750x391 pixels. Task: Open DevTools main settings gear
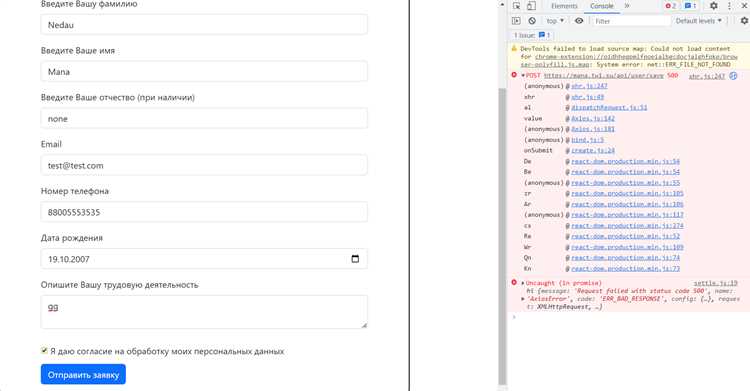[714, 6]
